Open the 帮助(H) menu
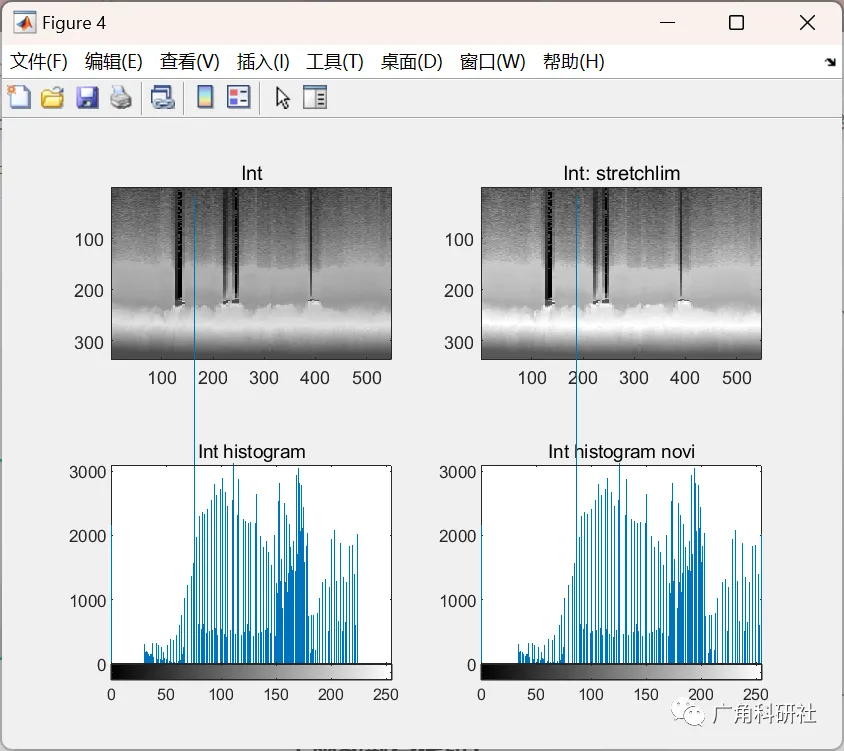This screenshot has height=751, width=844. point(574,62)
